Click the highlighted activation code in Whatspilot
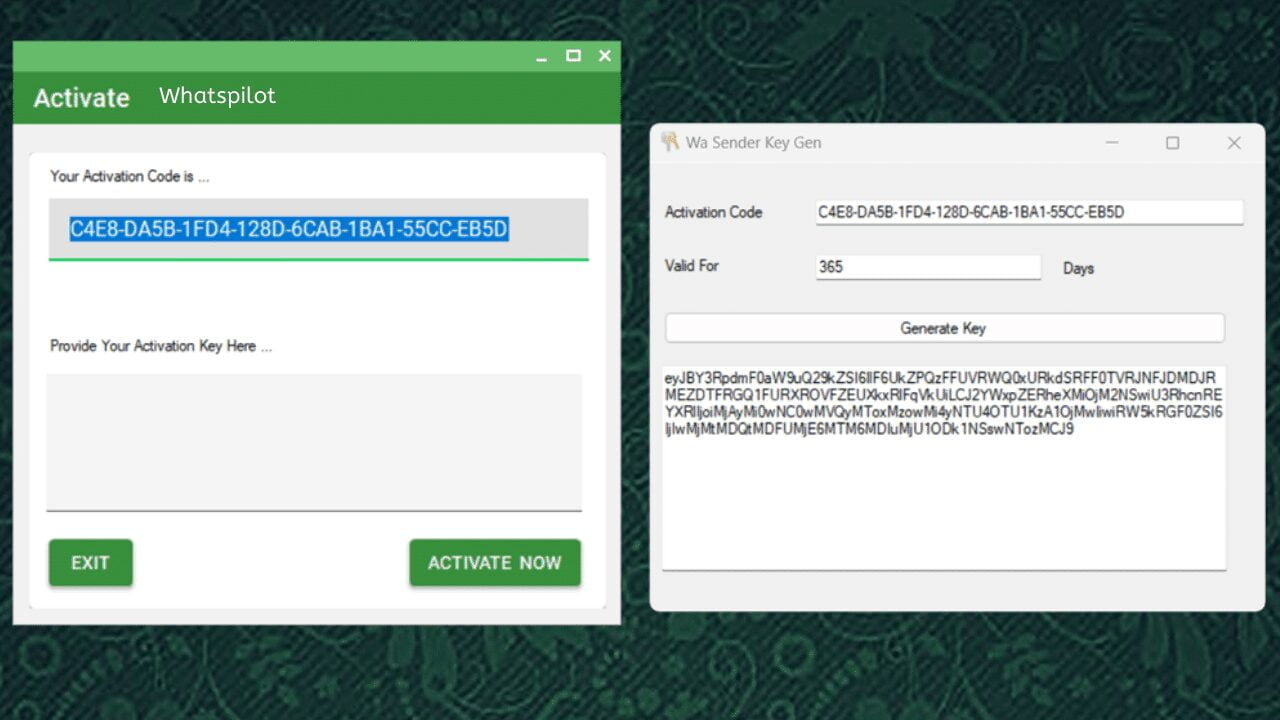Viewport: 1280px width, 720px height. (x=289, y=230)
